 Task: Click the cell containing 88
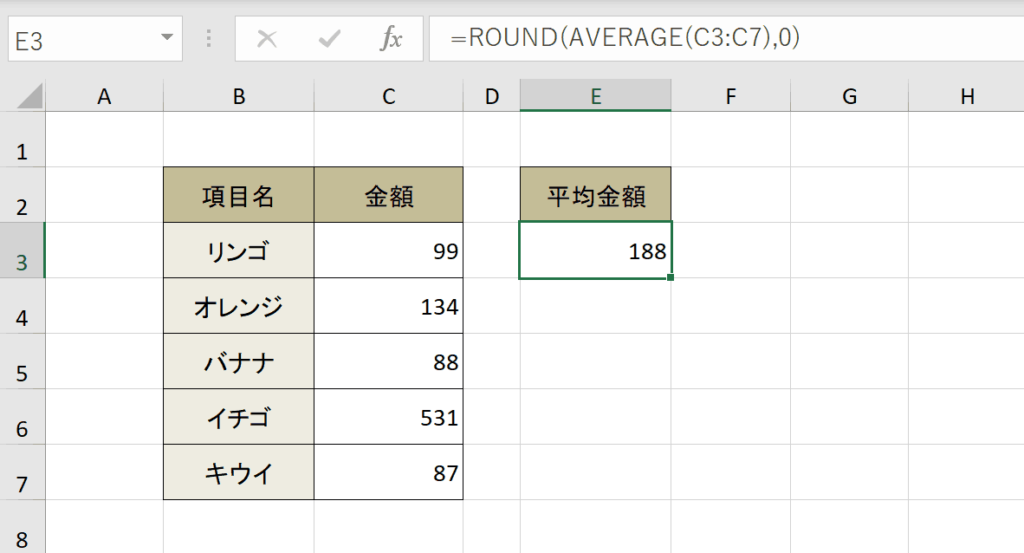pos(389,362)
